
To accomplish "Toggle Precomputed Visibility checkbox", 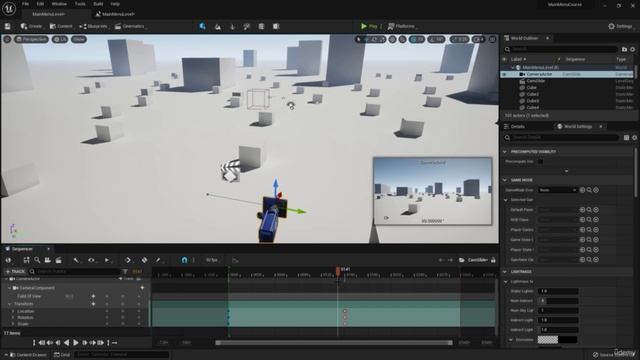I will click(540, 162).
